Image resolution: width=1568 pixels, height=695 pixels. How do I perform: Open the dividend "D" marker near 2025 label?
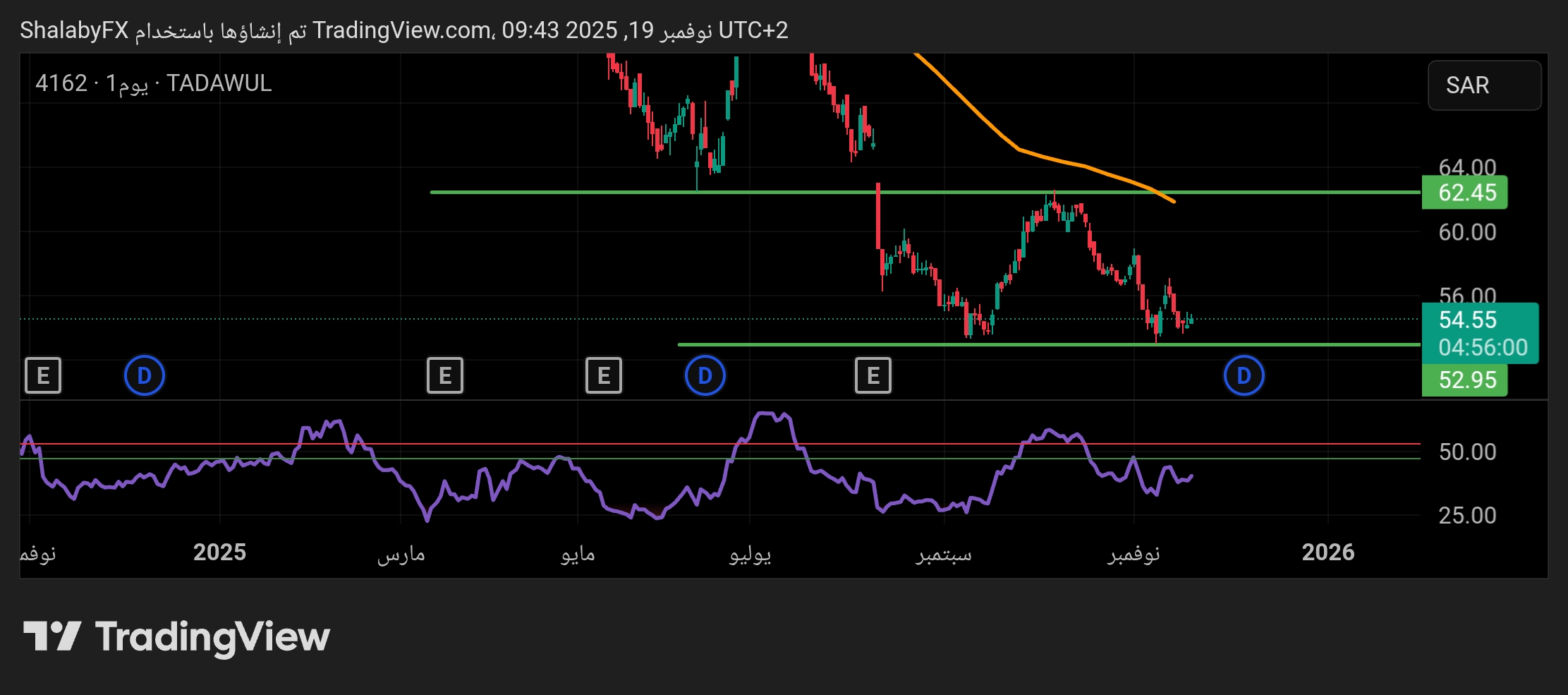(x=145, y=375)
